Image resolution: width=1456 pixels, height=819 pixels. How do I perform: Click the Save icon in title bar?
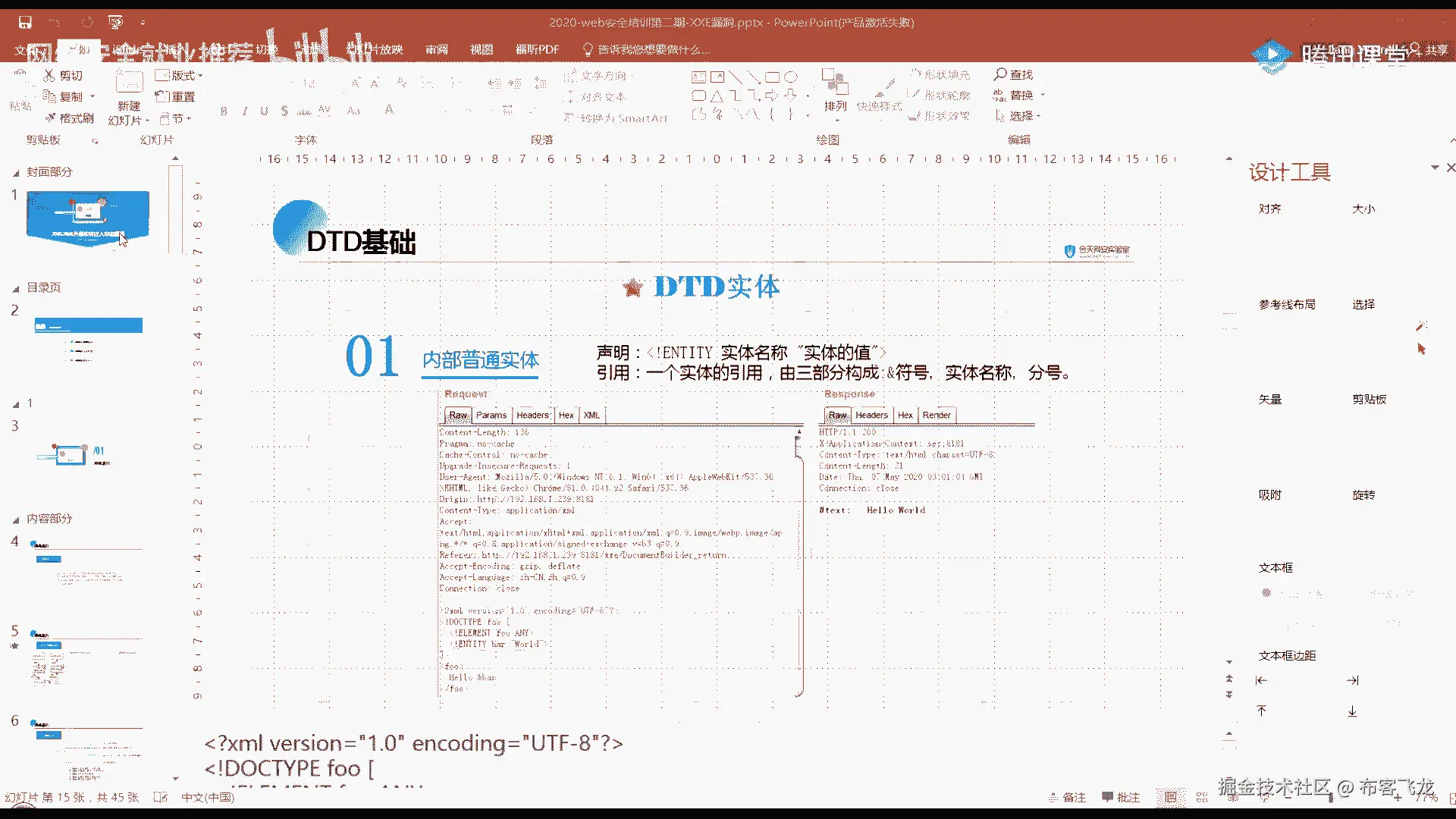click(25, 22)
